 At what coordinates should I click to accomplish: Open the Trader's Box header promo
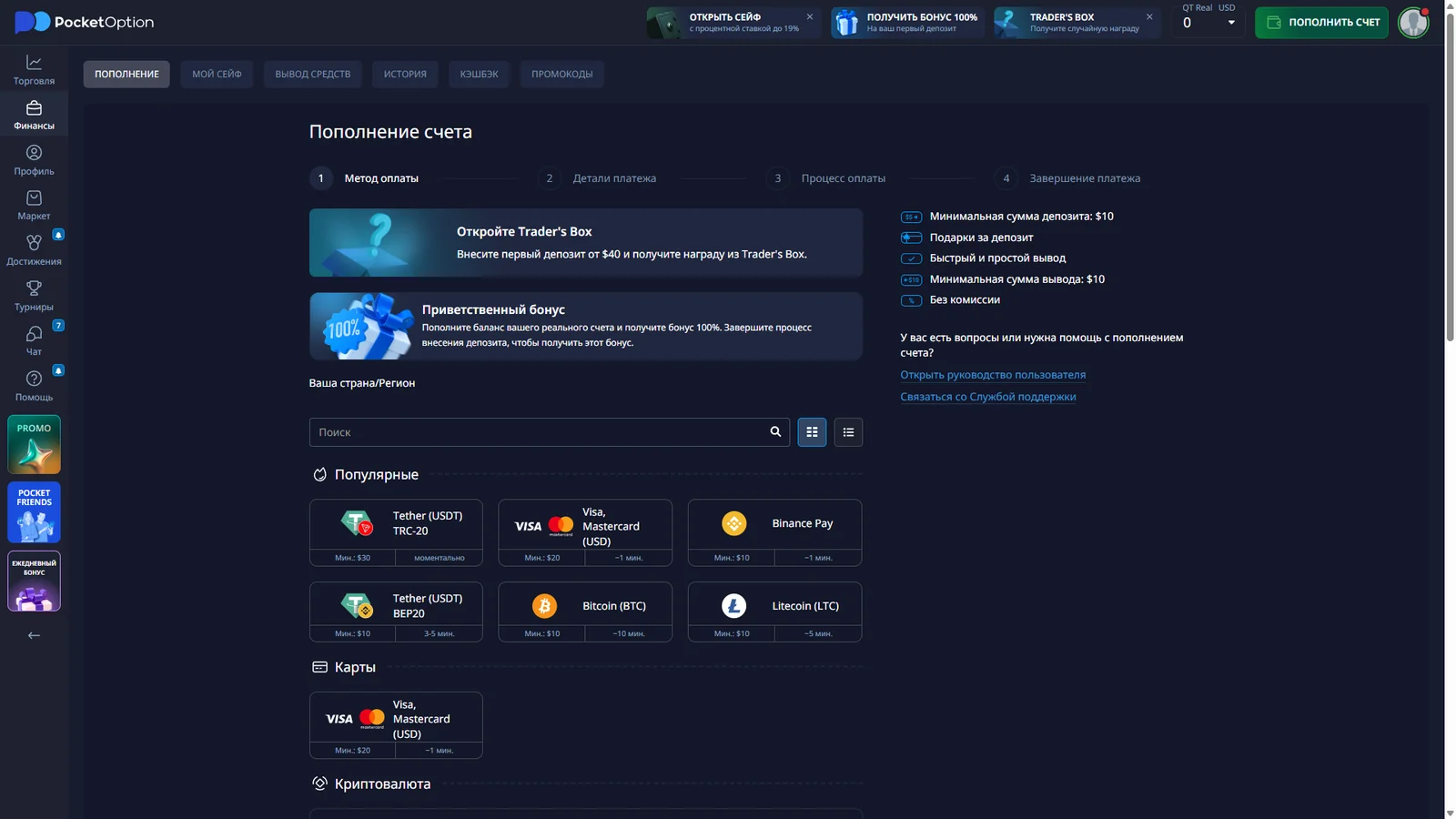coord(1077,23)
